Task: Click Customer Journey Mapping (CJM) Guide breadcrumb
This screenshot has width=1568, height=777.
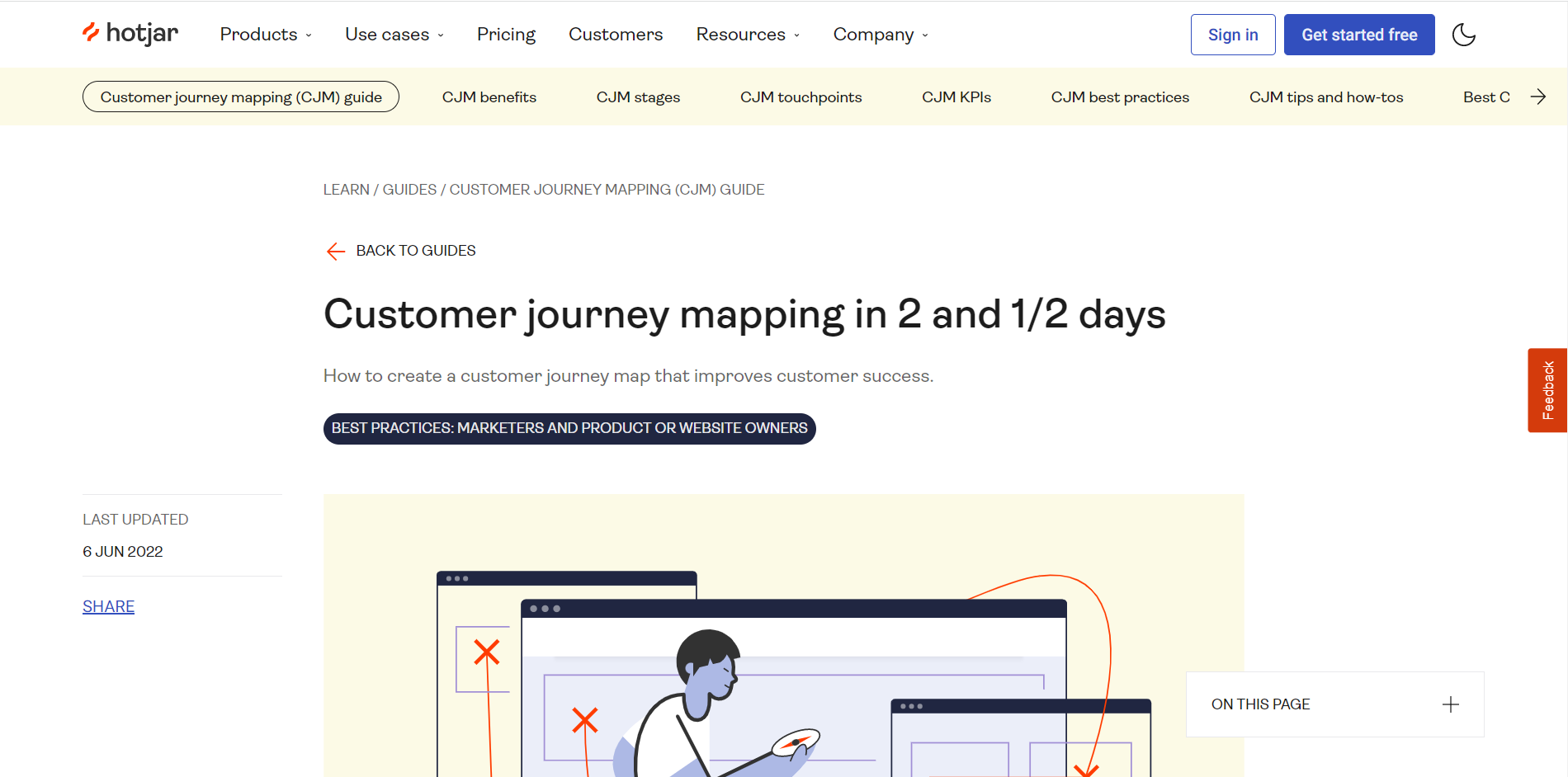Action: click(x=607, y=190)
